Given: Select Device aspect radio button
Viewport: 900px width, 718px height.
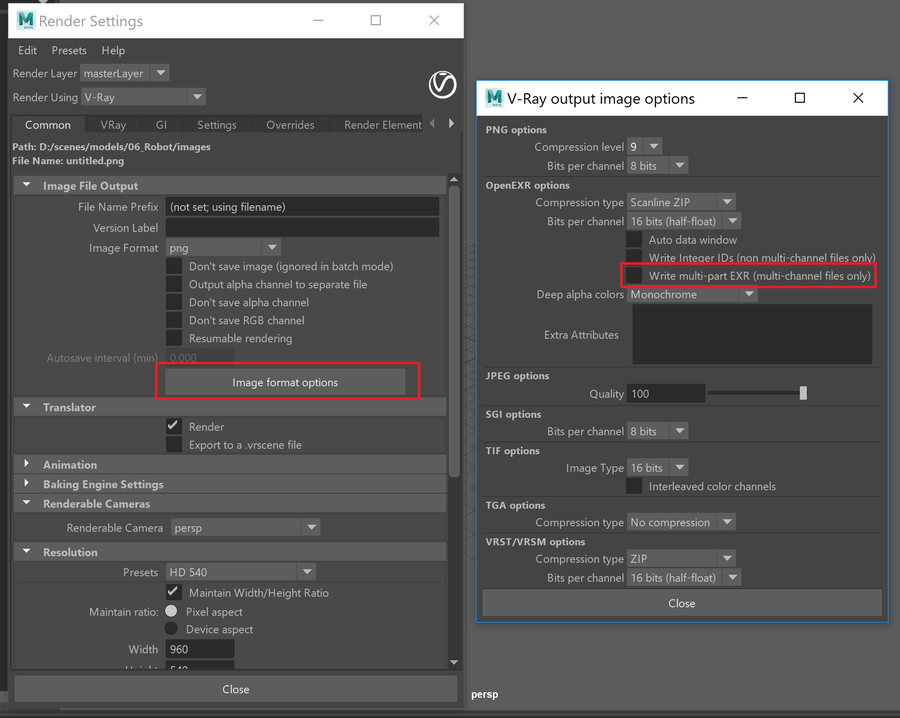Looking at the screenshot, I should [171, 629].
